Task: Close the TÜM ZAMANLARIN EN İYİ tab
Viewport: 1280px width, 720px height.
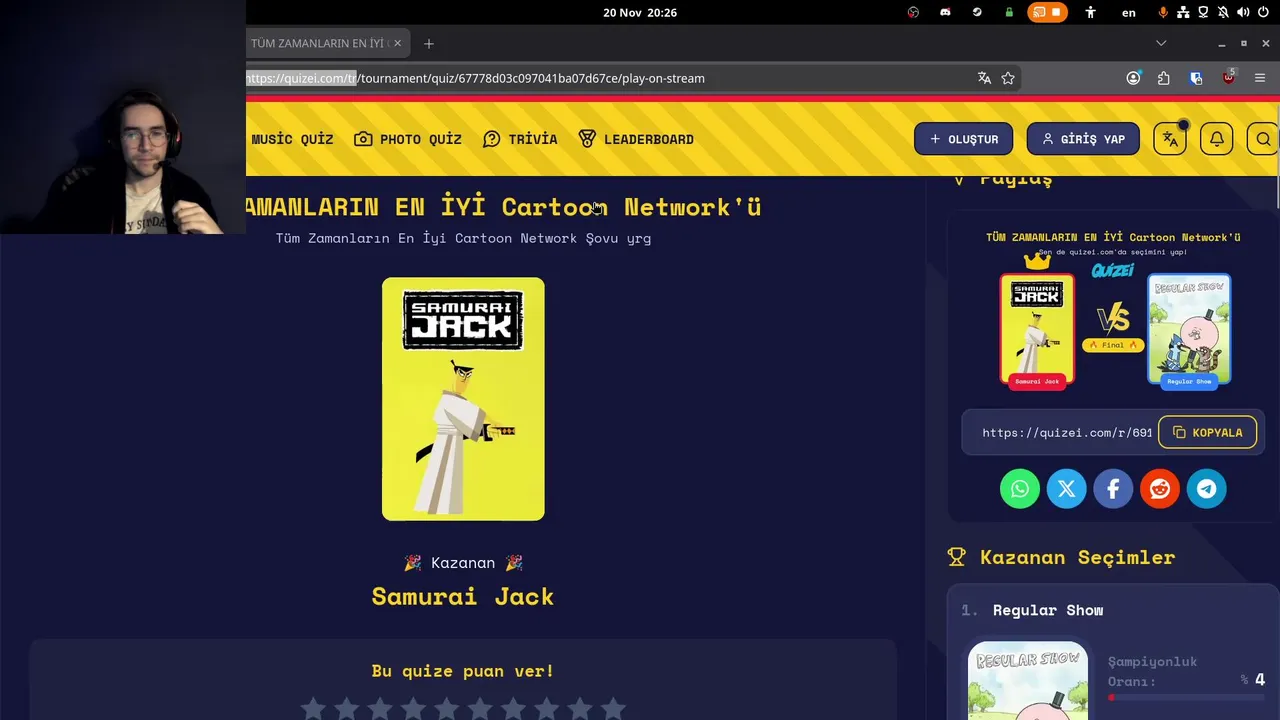Action: 397,43
